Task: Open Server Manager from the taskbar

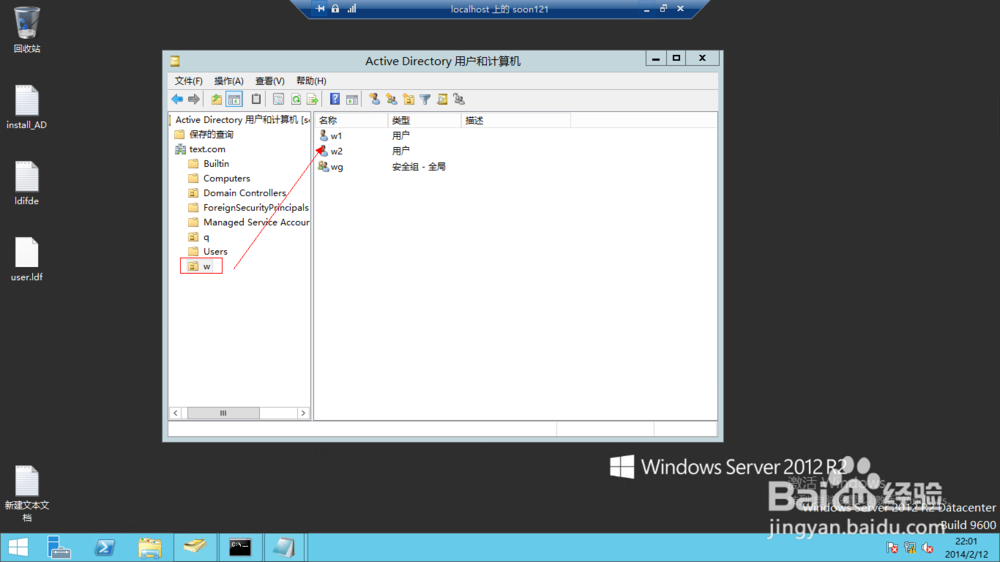Action: (59, 547)
